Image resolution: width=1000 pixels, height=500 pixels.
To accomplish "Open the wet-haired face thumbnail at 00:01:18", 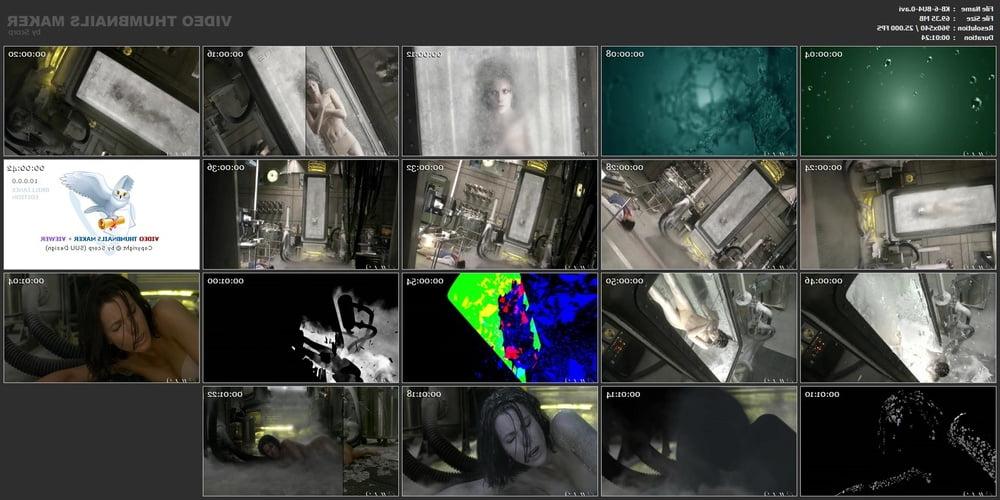I will coord(499,441).
